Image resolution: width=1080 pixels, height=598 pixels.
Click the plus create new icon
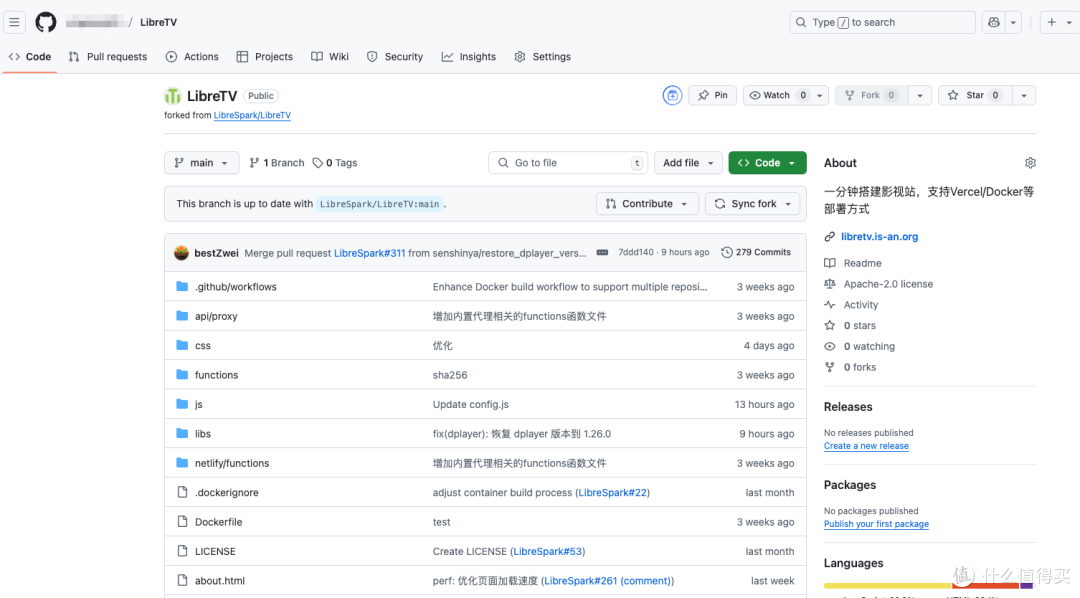click(x=1052, y=22)
